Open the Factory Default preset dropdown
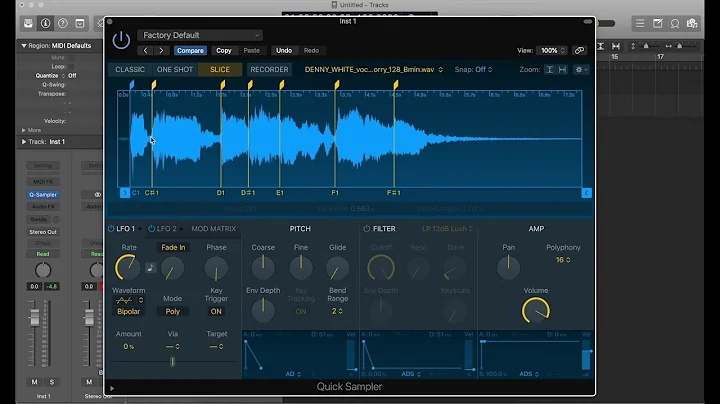The image size is (720, 404). click(x=200, y=35)
